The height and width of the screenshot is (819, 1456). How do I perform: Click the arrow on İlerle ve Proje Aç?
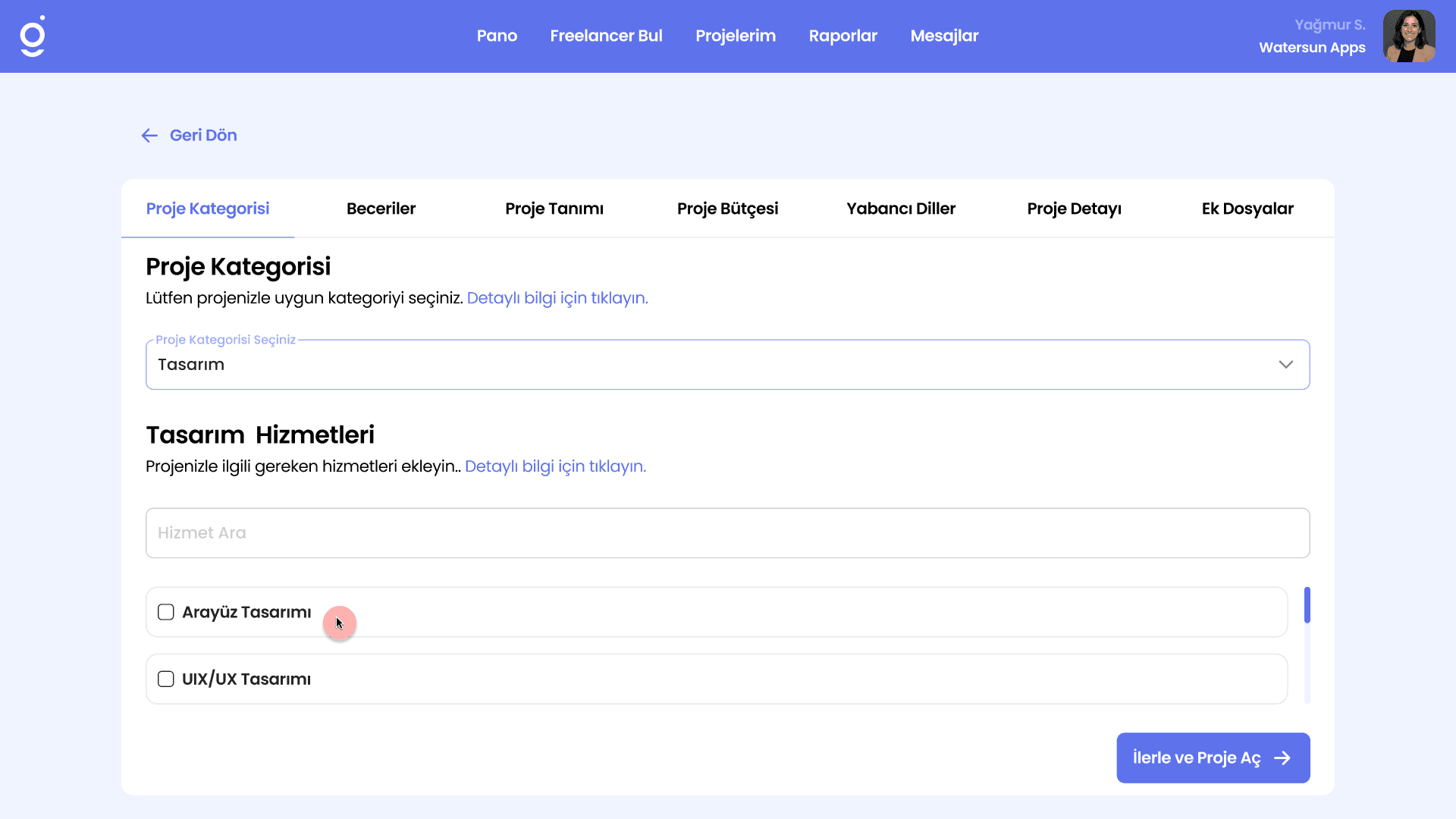[x=1282, y=758]
